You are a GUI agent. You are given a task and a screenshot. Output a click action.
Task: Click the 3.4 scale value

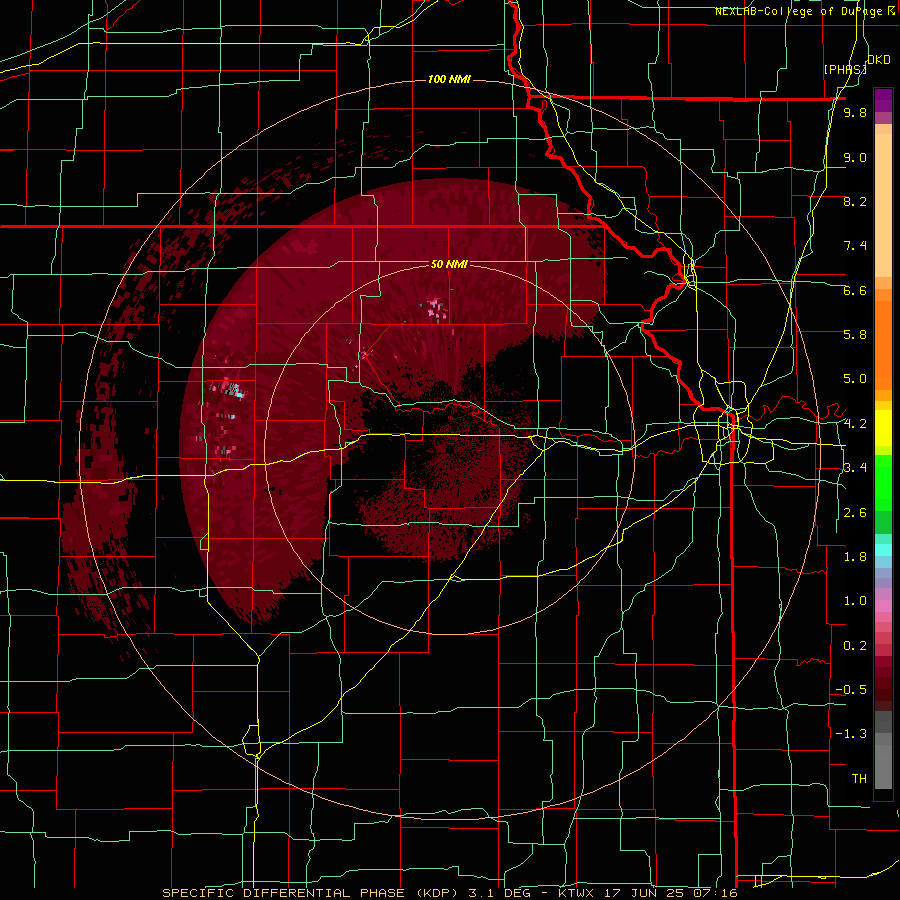coord(855,468)
